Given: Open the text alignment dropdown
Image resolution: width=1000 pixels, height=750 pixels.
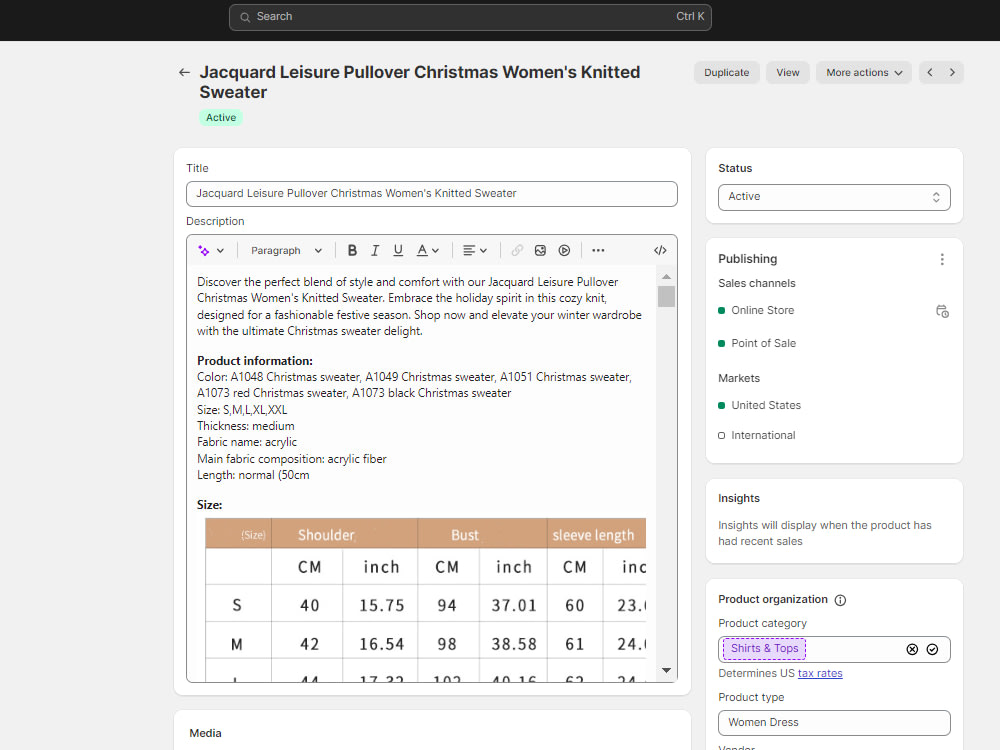Looking at the screenshot, I should click(x=474, y=251).
